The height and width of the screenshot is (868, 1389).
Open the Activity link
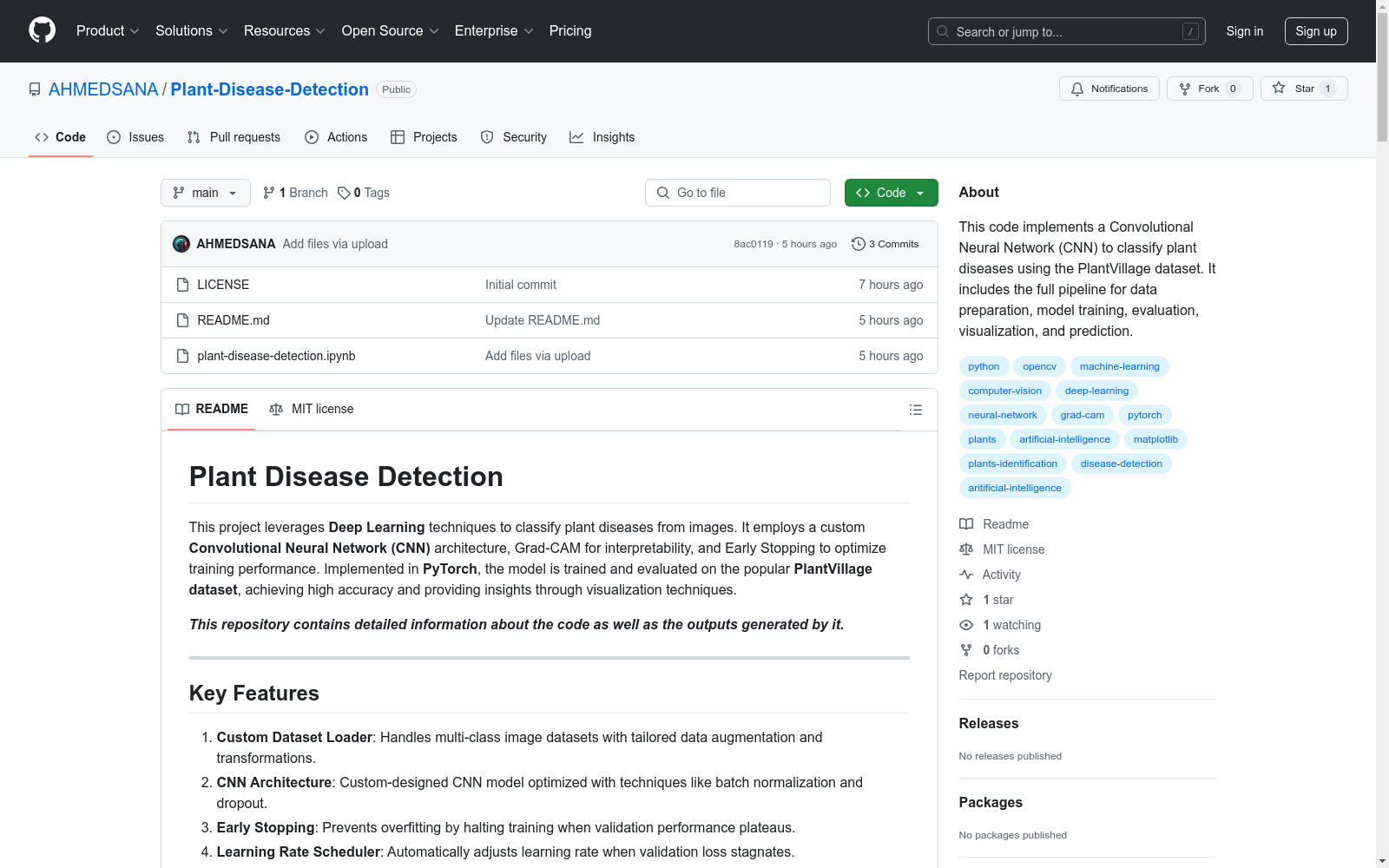point(991,575)
